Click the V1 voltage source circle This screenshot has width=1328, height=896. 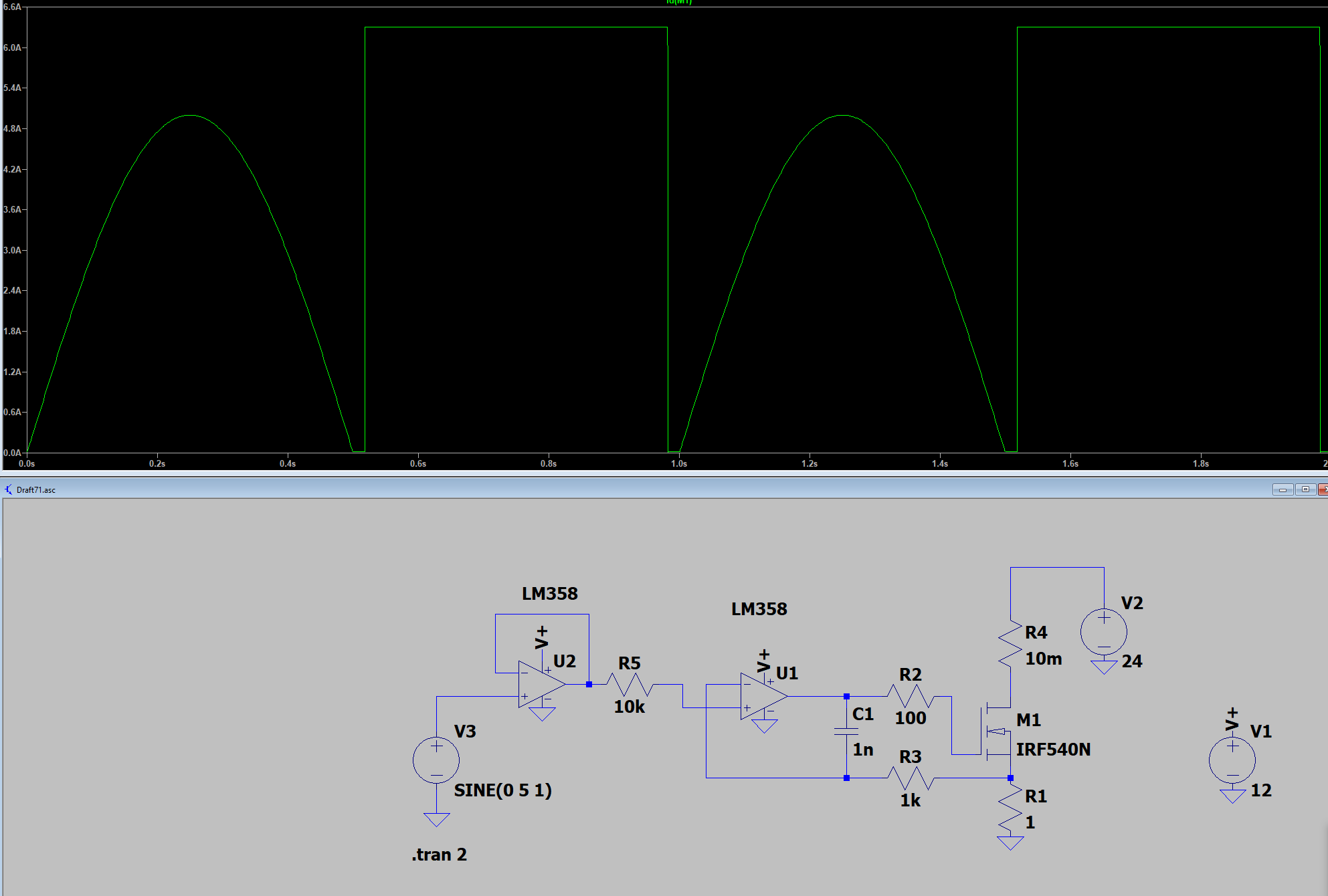[x=1232, y=760]
